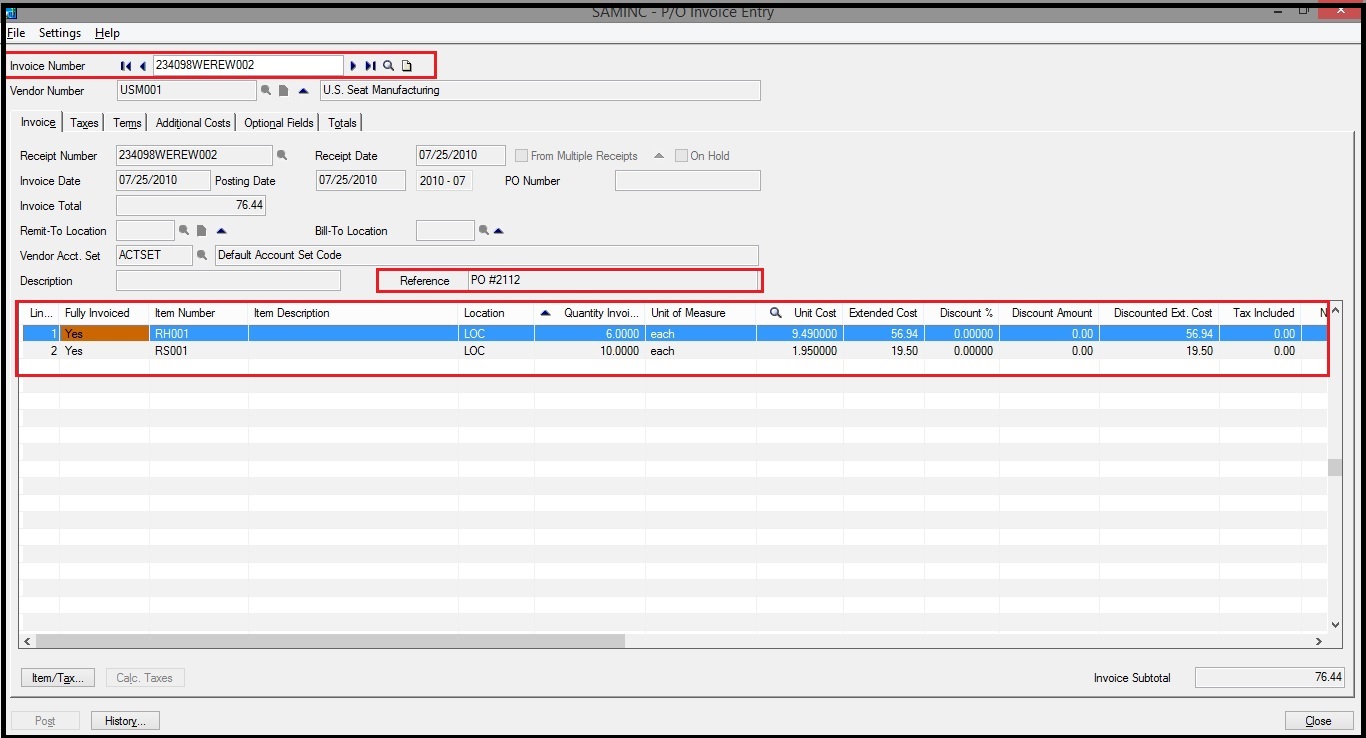Go to last invoice record arrow
1366x738 pixels.
370,66
